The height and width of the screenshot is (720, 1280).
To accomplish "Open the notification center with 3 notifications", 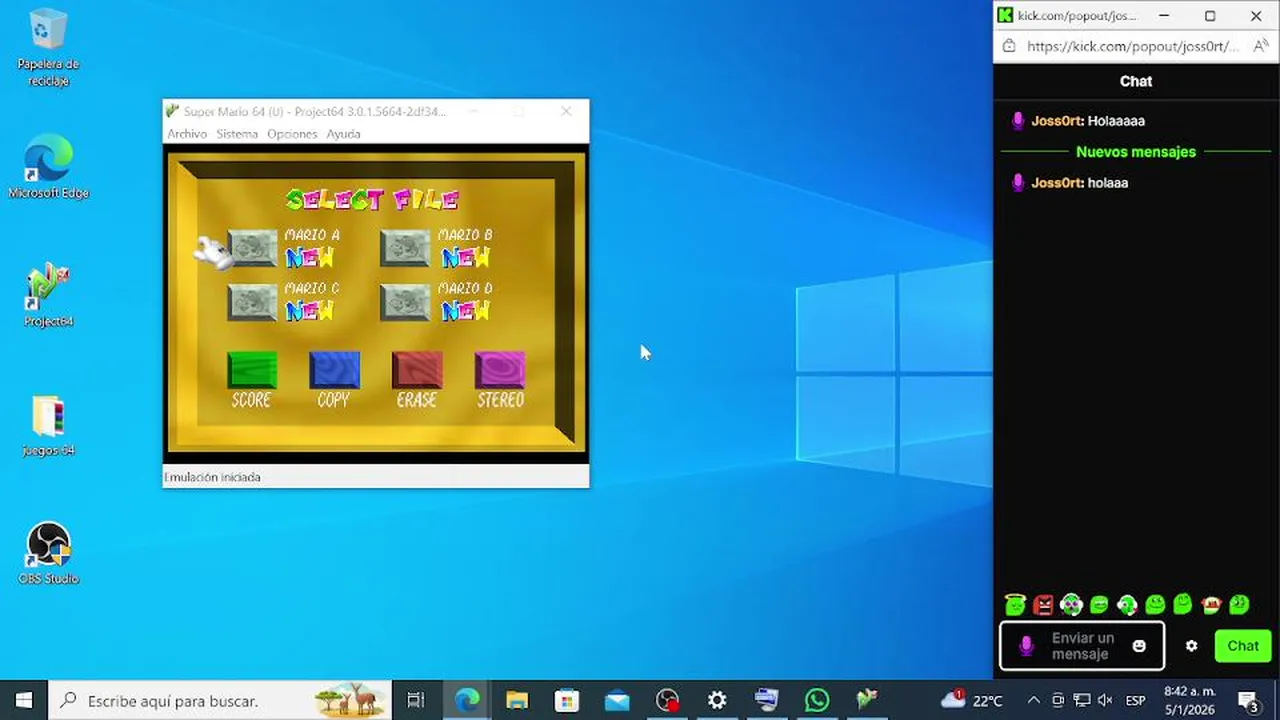I will (1248, 700).
